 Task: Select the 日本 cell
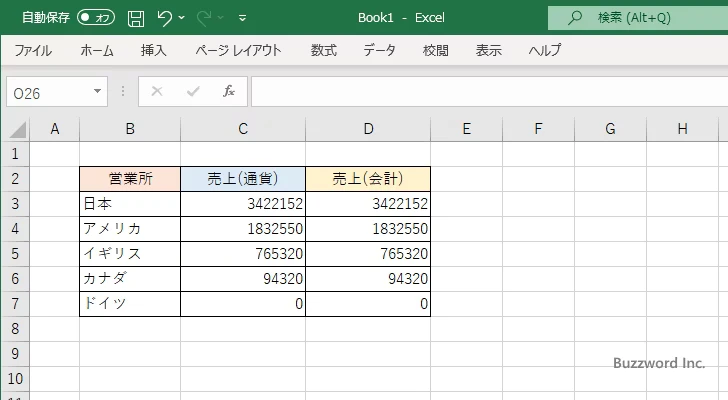pyautogui.click(x=130, y=204)
